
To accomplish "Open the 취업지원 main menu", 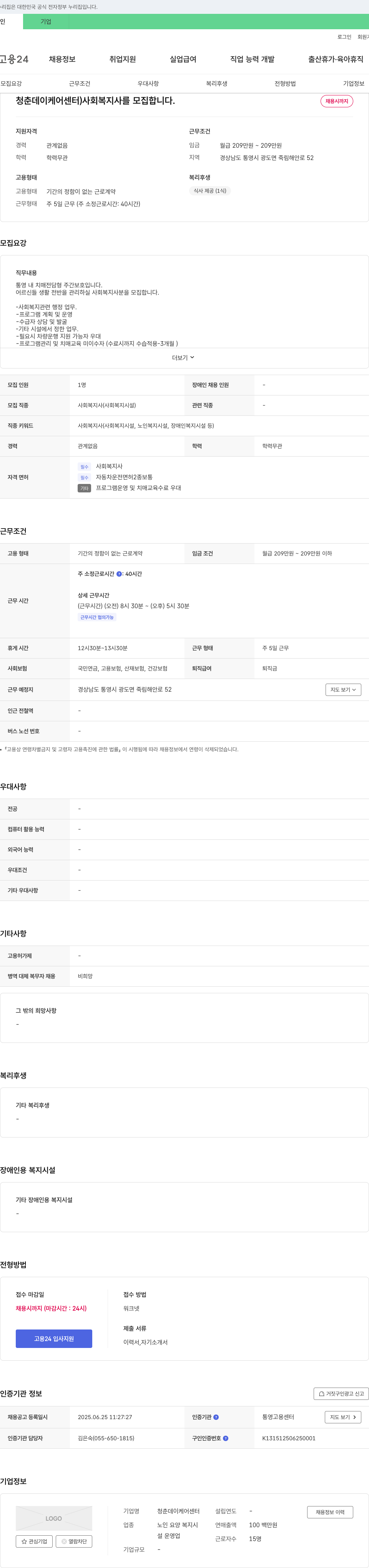I will pos(123,59).
